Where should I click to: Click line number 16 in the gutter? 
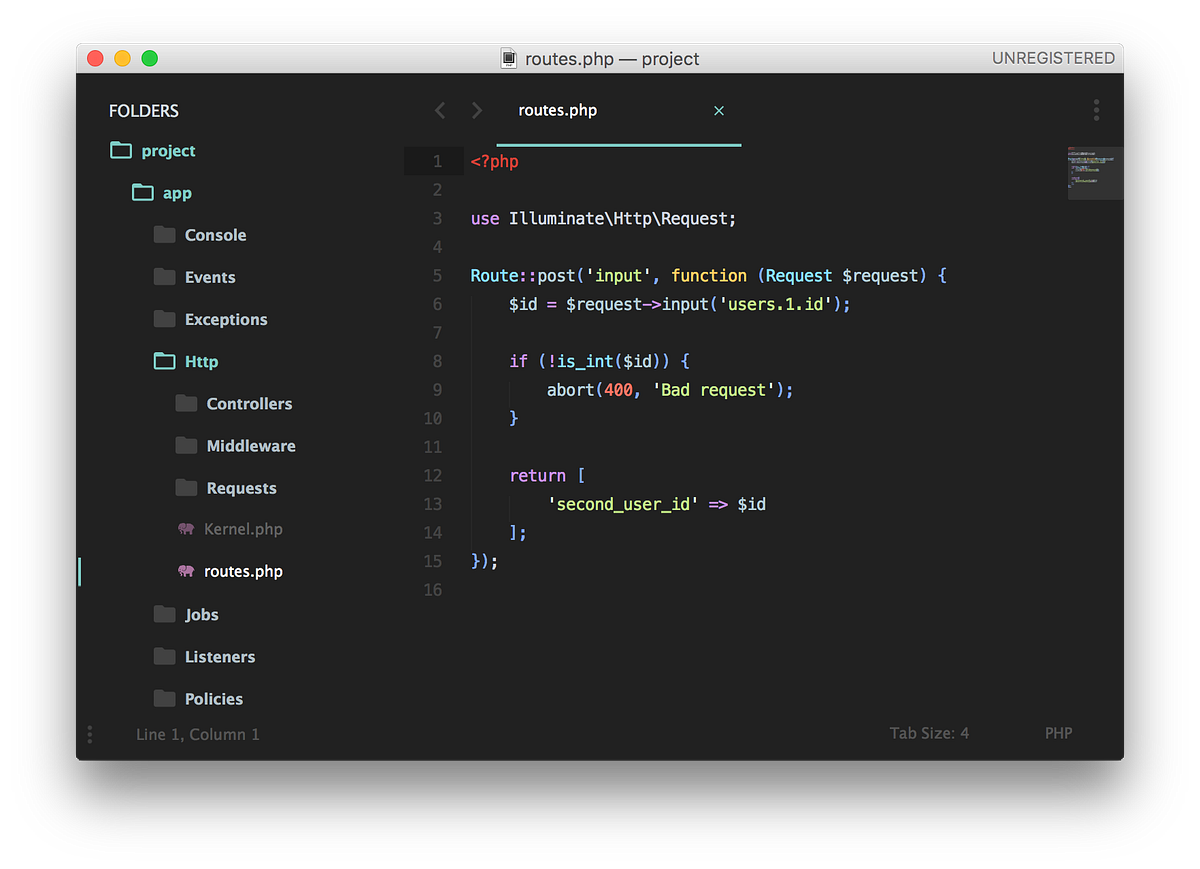(x=432, y=589)
